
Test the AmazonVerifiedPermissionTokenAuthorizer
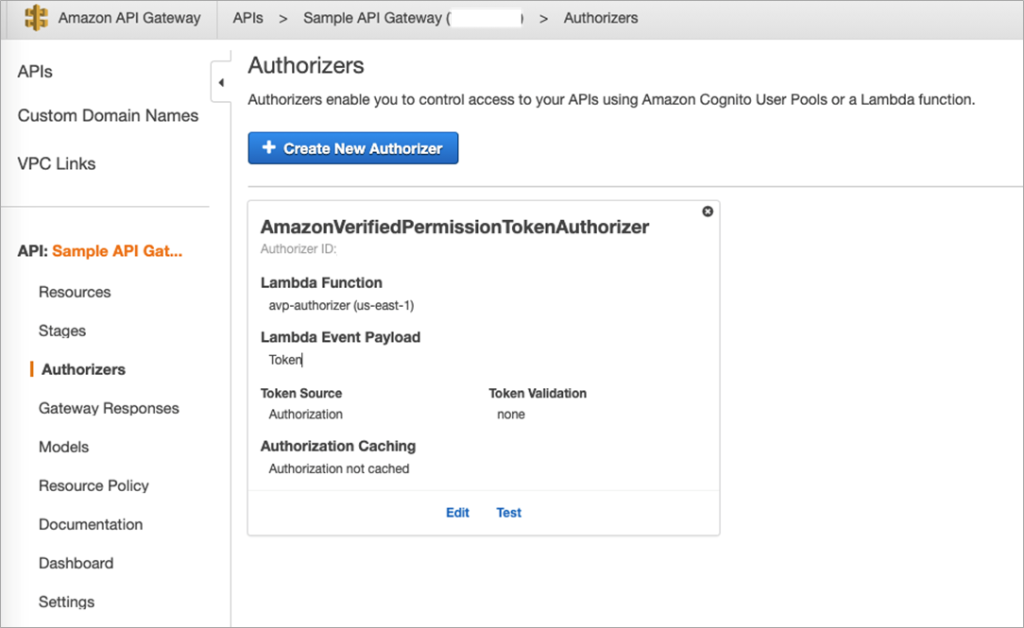508,512
